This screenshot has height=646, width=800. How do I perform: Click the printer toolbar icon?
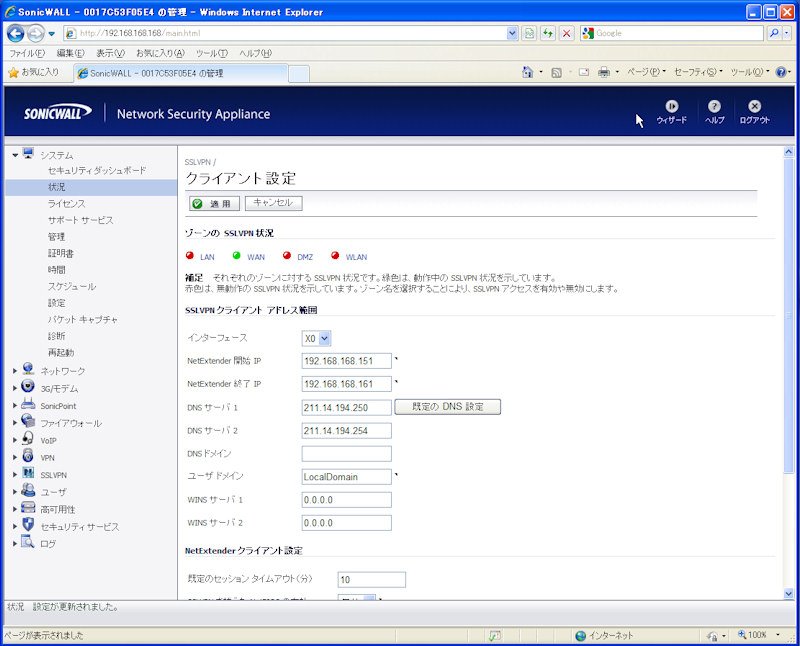(x=604, y=72)
